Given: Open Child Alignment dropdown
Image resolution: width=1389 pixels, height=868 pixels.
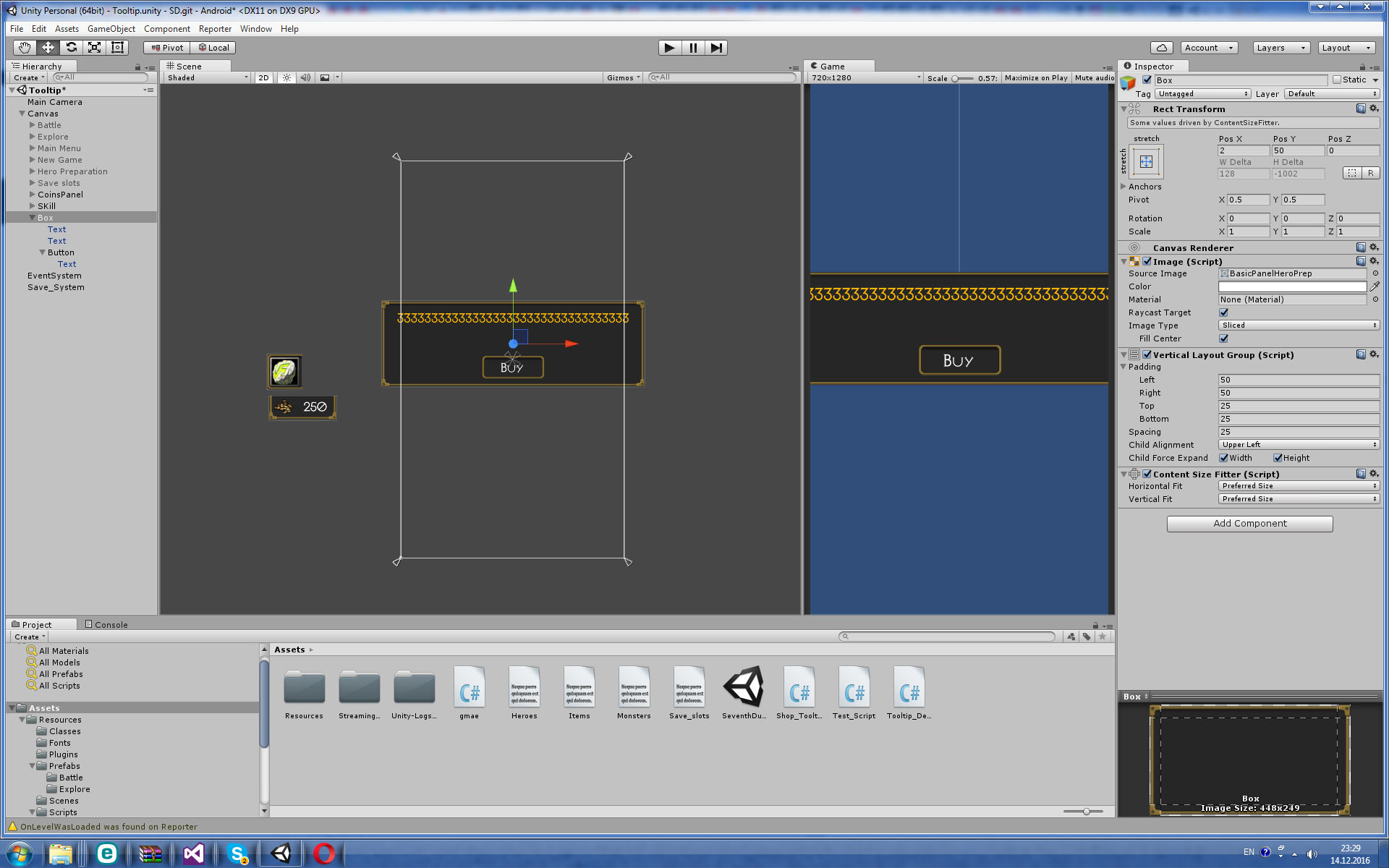Looking at the screenshot, I should point(1299,445).
